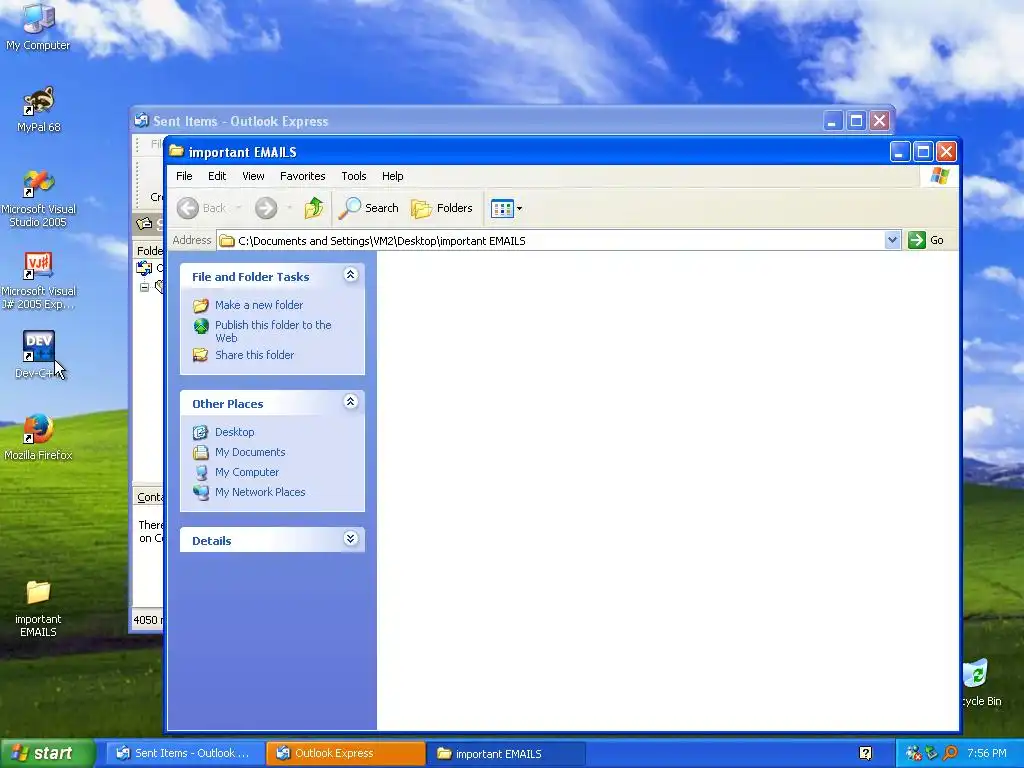Viewport: 1024px width, 768px height.
Task: Minimize the important EMAILS window
Action: pyautogui.click(x=899, y=152)
